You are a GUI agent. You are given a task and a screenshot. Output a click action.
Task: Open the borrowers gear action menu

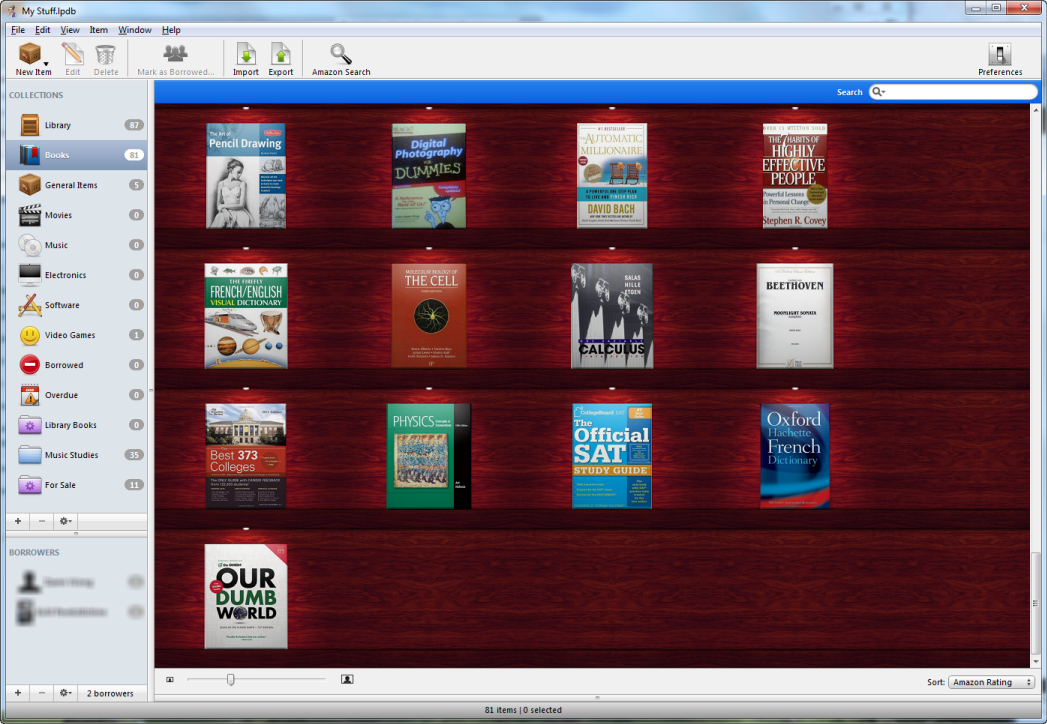tap(65, 693)
